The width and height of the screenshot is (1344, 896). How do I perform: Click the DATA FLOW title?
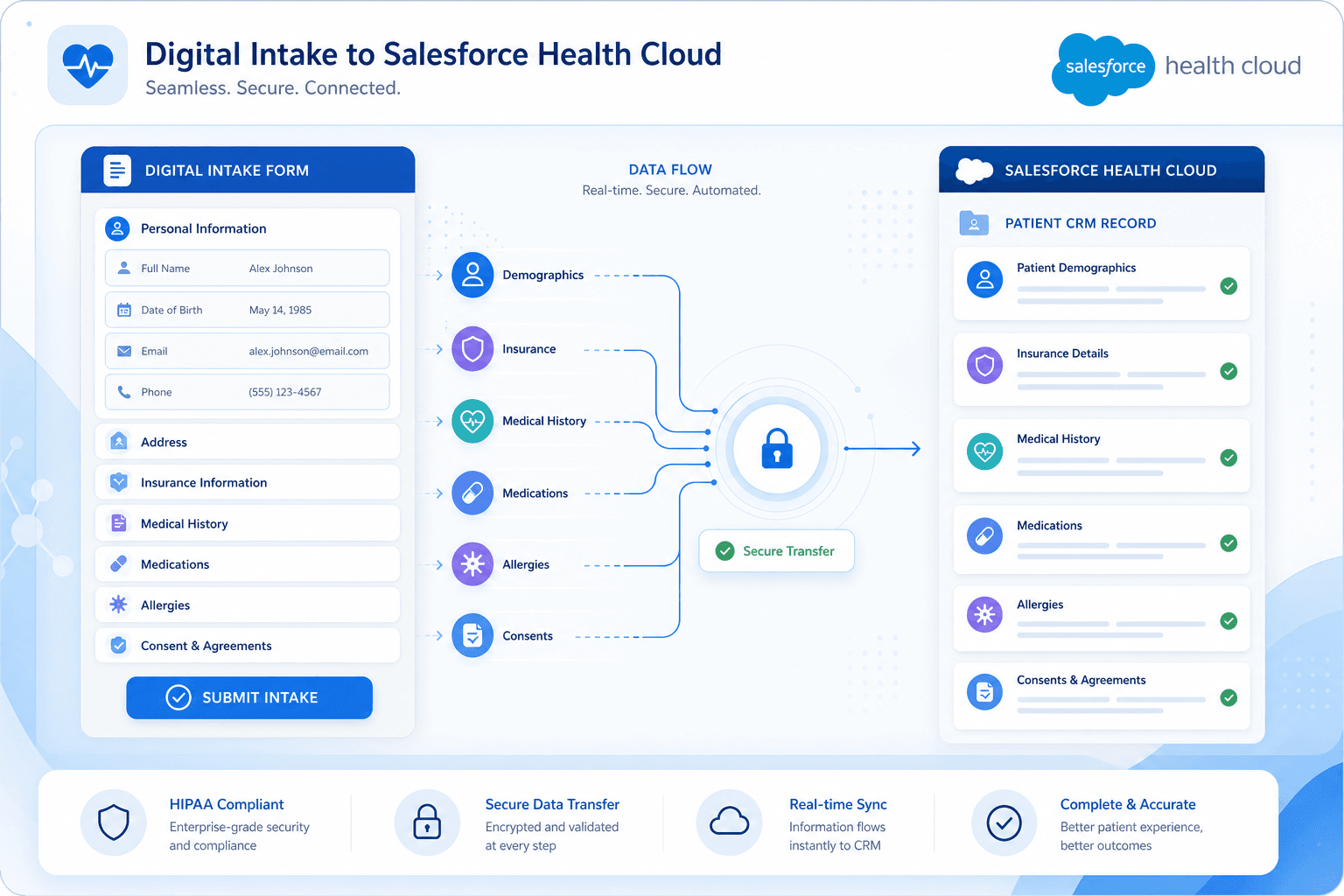coord(670,170)
